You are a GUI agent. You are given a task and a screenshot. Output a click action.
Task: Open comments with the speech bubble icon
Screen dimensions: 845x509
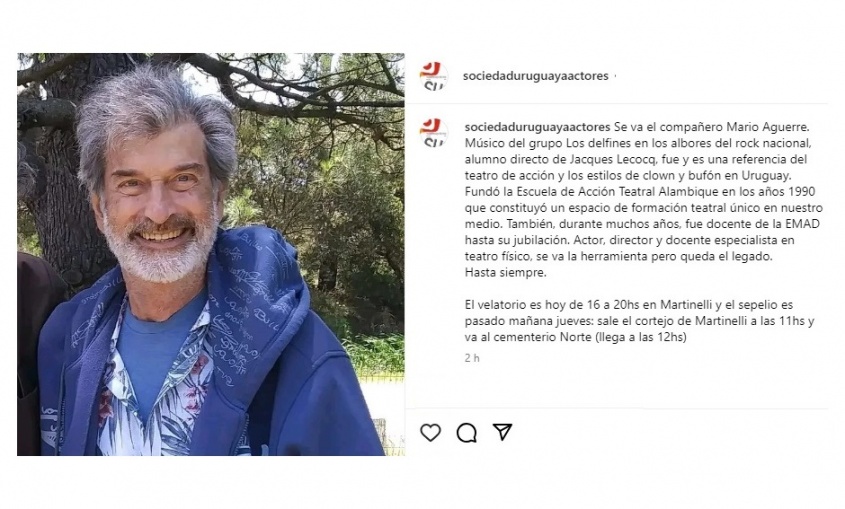(467, 432)
